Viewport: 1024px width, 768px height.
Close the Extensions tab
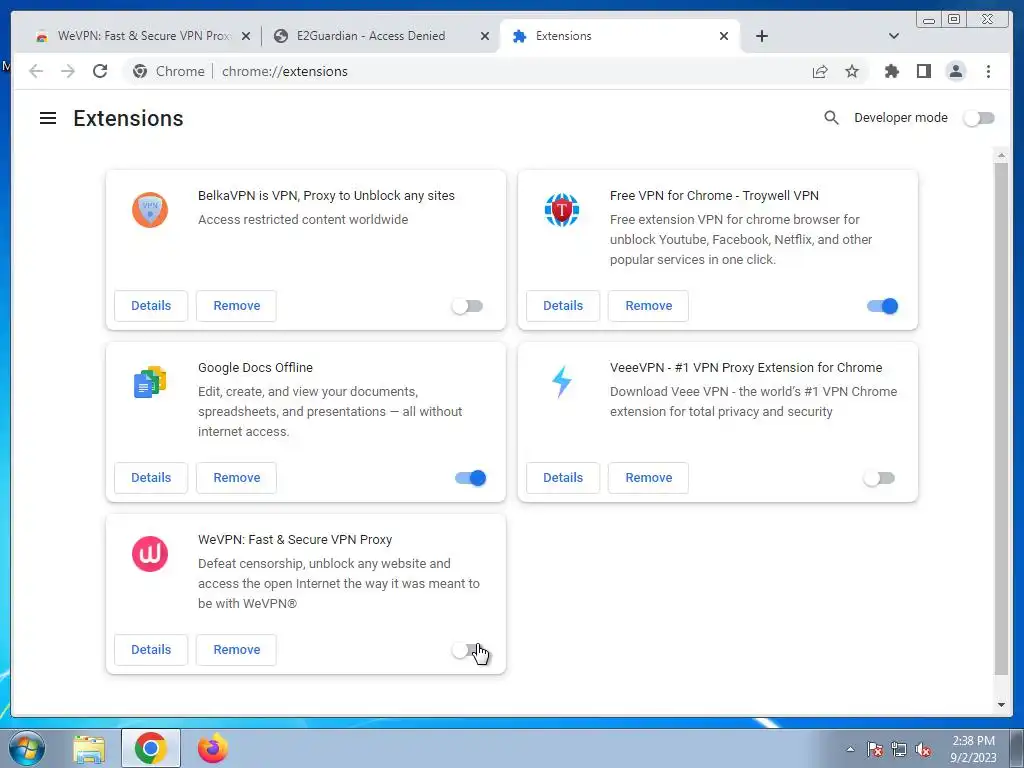coord(724,37)
